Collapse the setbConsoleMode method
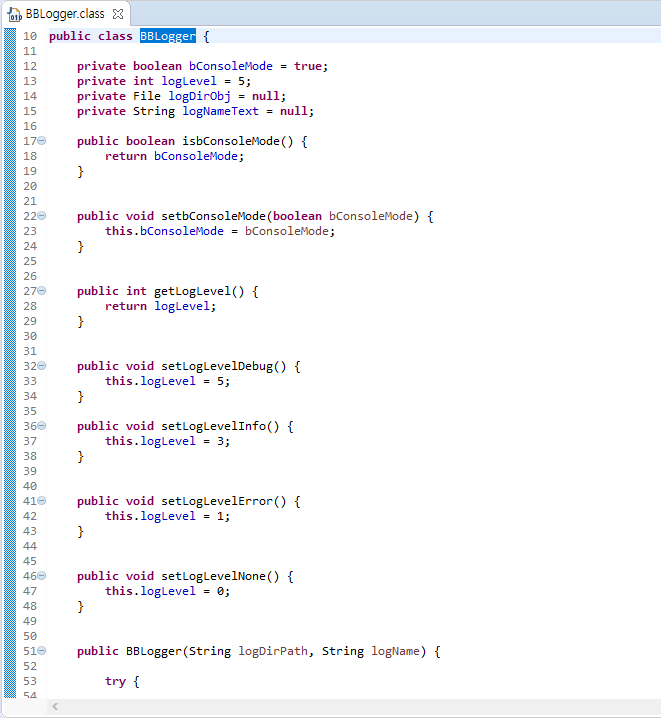Viewport: 661px width, 718px height. click(41, 216)
